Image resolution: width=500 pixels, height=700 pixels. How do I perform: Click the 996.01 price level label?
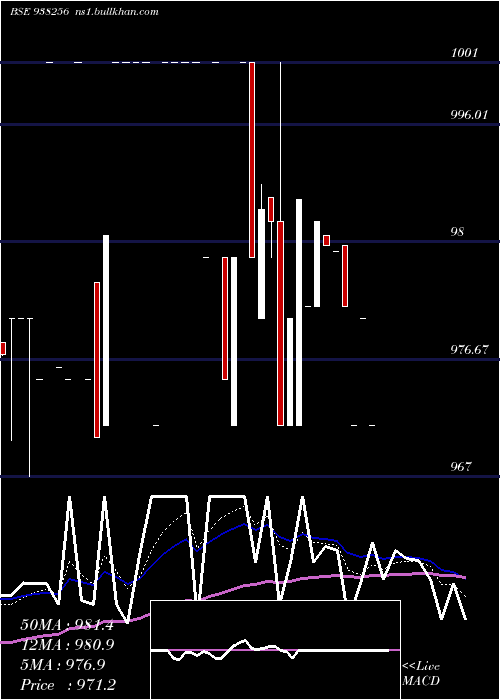tap(469, 115)
